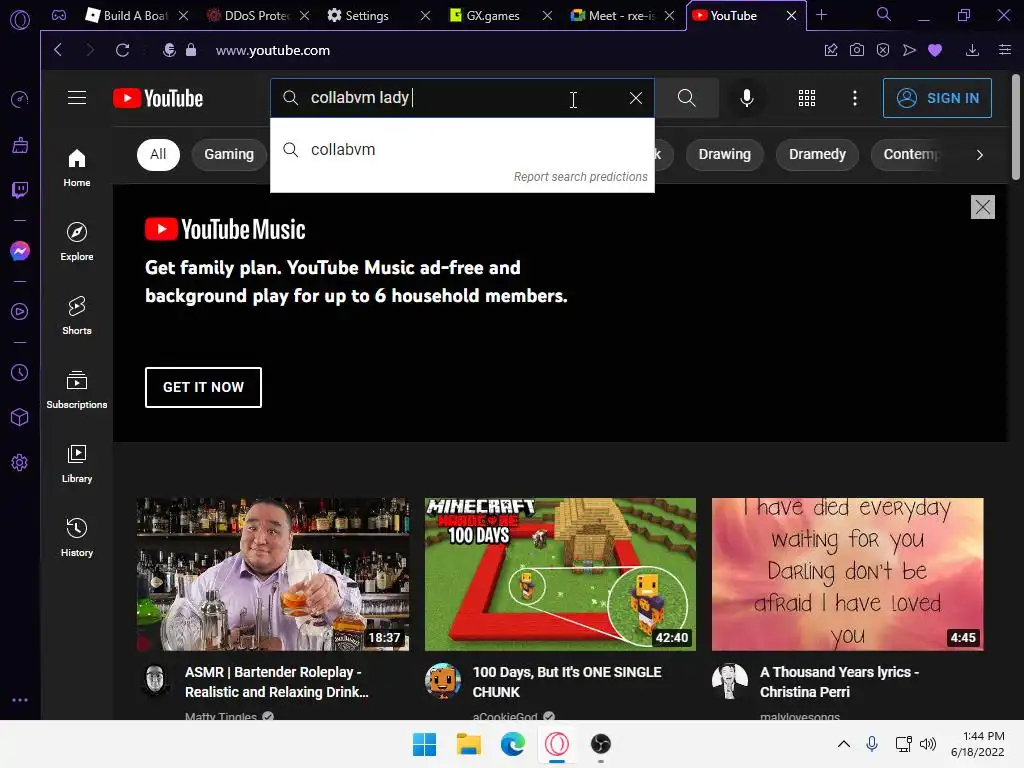
Task: Go to Home in YouTube sidebar
Action: (77, 168)
